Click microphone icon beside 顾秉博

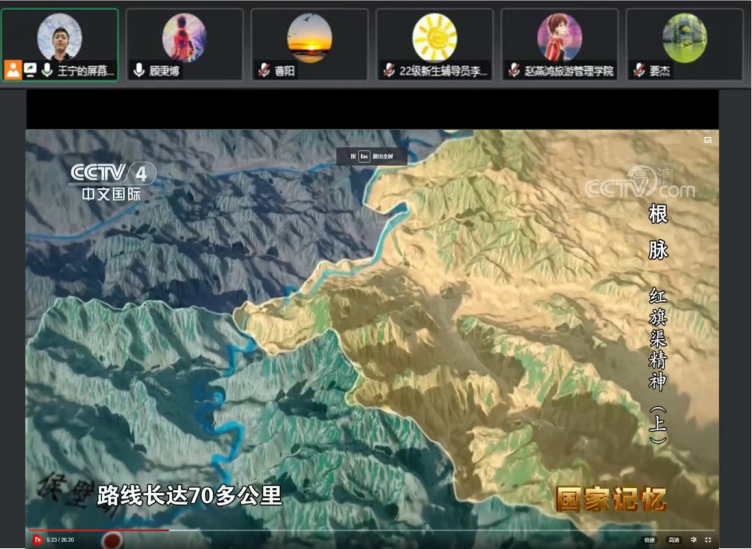[139, 70]
